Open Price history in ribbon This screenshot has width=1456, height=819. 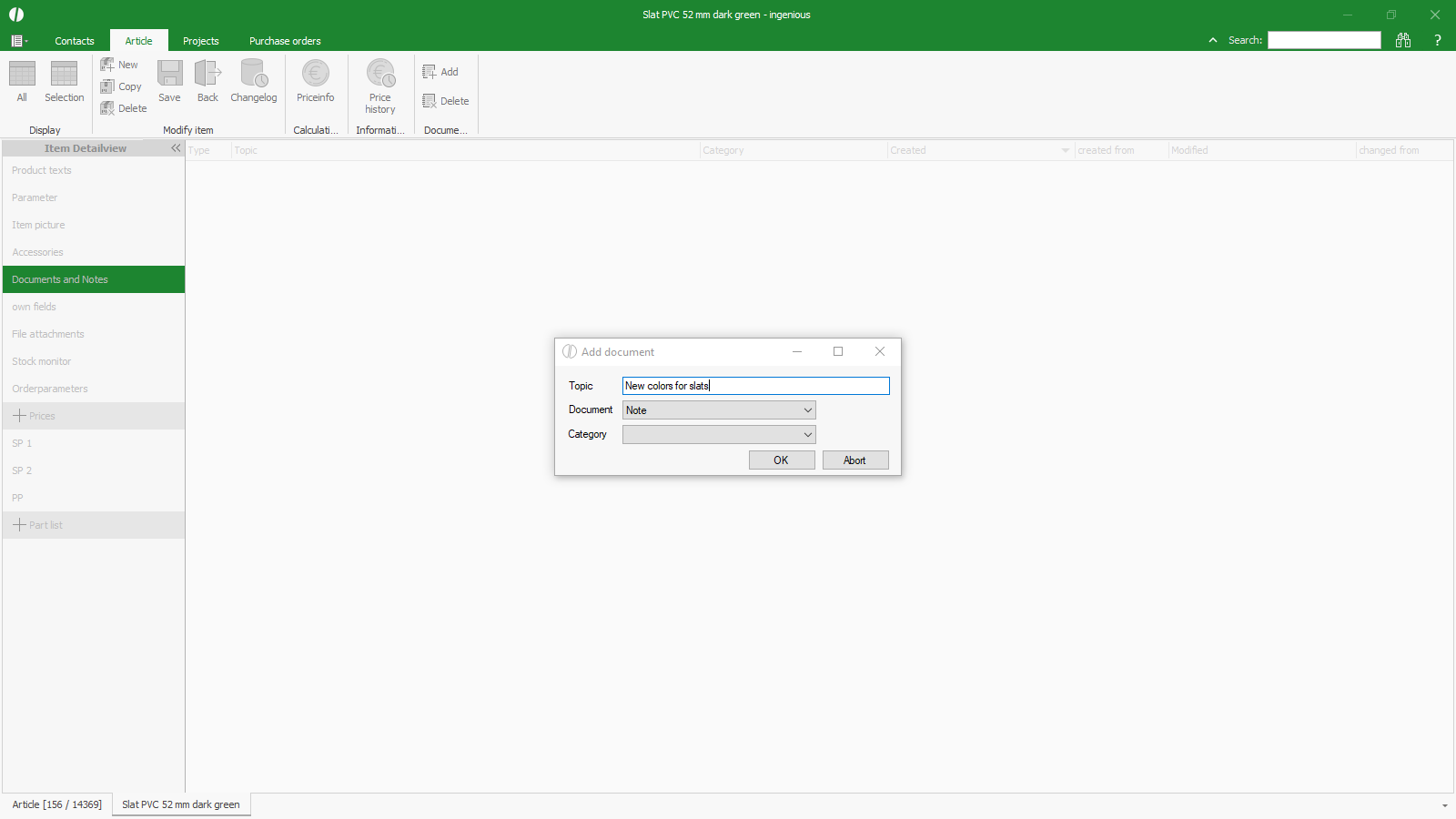[380, 75]
